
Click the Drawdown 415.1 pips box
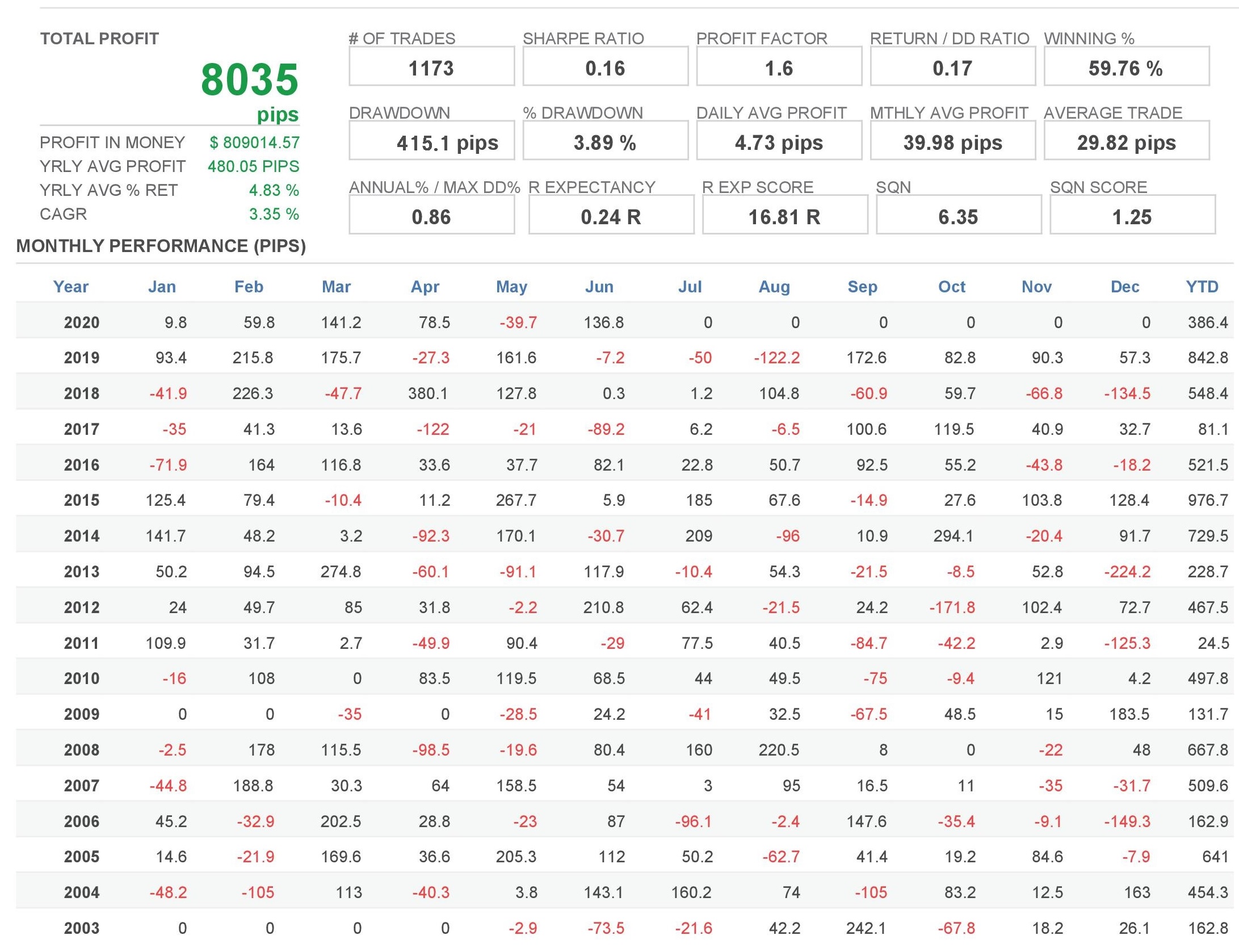click(x=431, y=141)
